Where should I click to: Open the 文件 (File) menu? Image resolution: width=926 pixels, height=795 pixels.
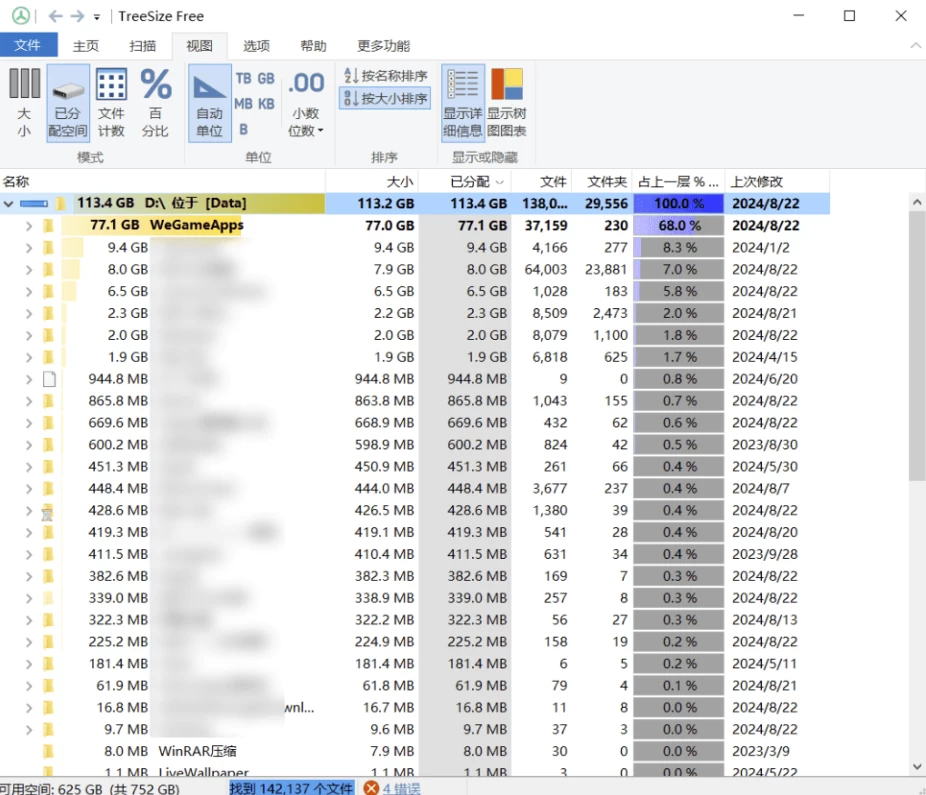point(28,46)
